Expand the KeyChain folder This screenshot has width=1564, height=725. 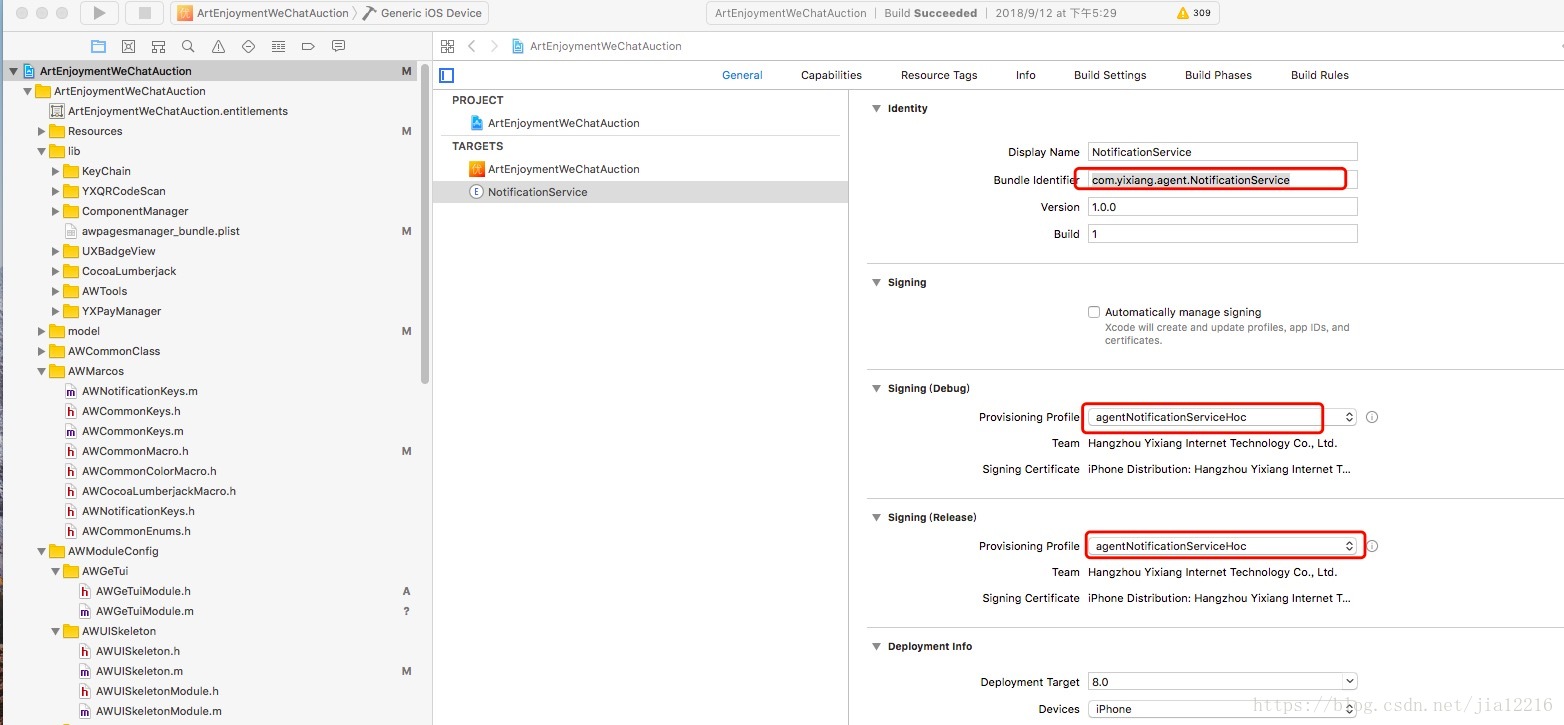[56, 171]
